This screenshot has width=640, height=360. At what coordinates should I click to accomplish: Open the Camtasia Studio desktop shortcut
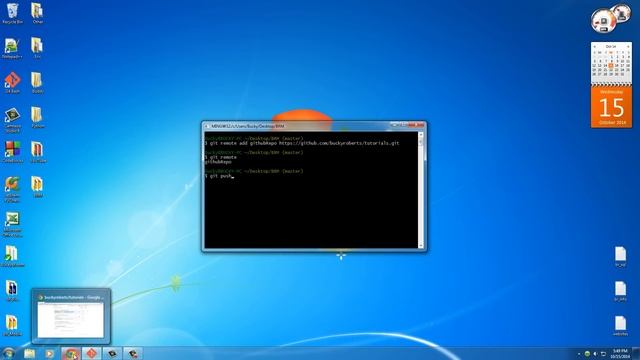tap(12, 120)
